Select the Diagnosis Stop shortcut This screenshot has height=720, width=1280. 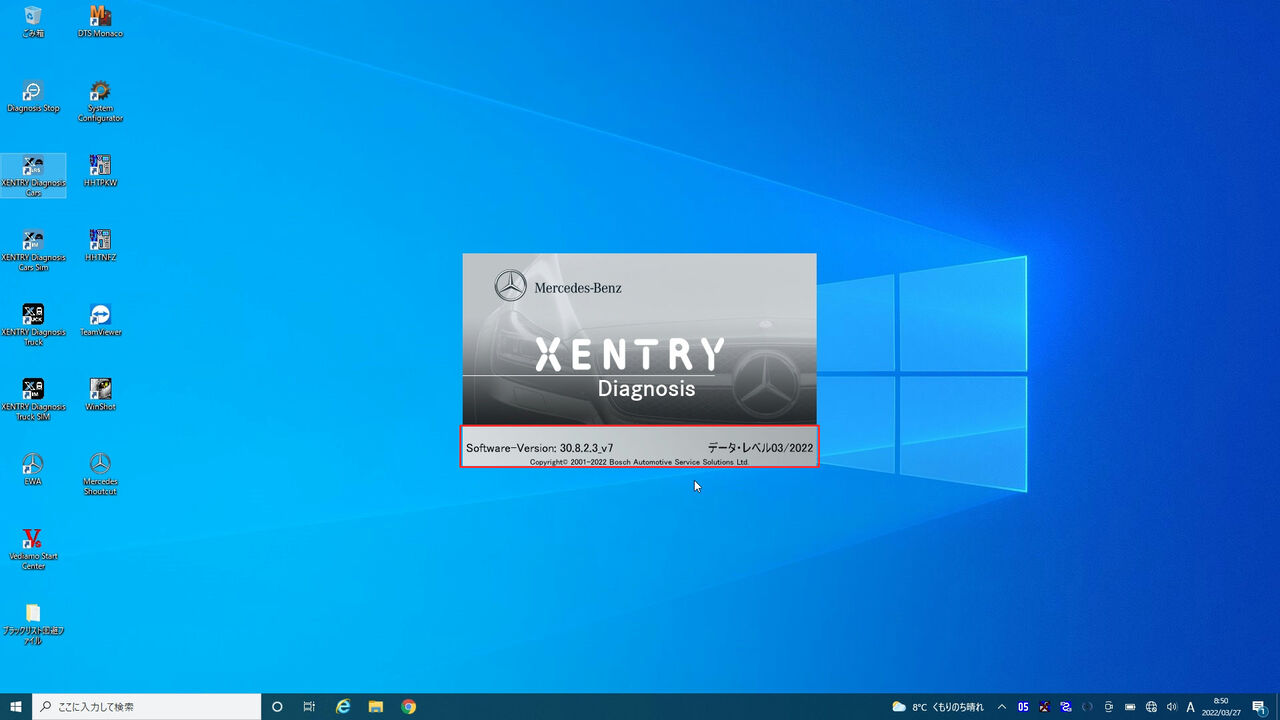coord(33,96)
